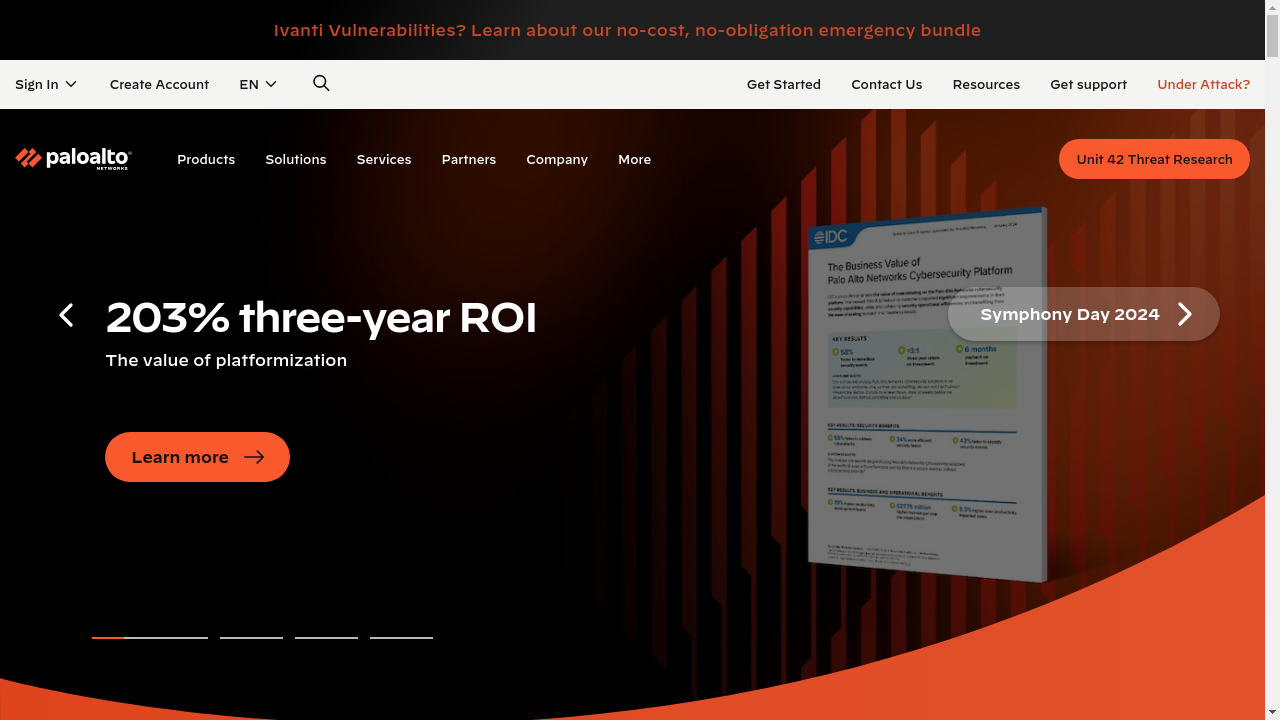Advance carousel with right chevron arrow
This screenshot has width=1280, height=720.
[1185, 314]
